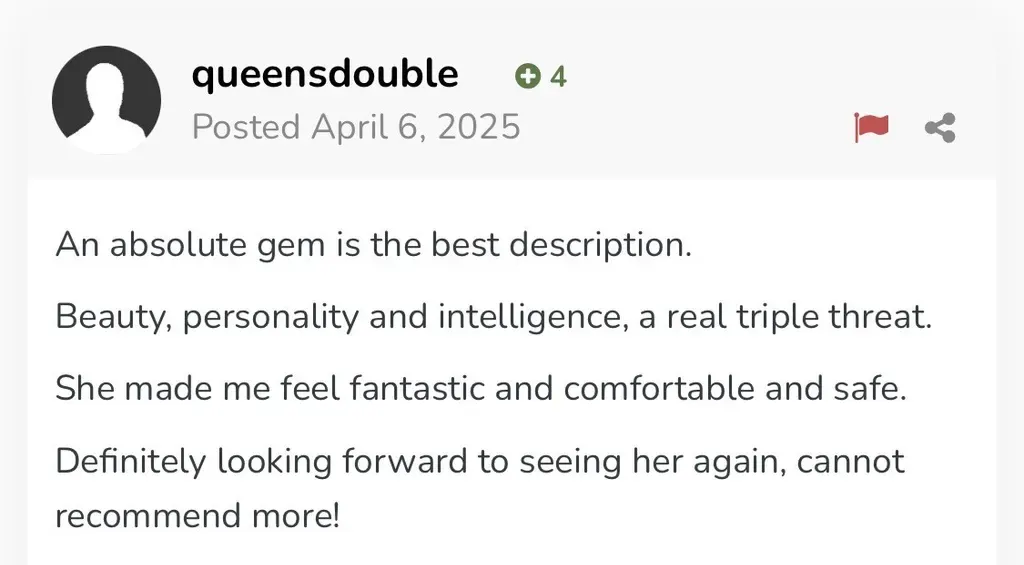Open the Posted April 6, 2025 permalink

point(356,127)
